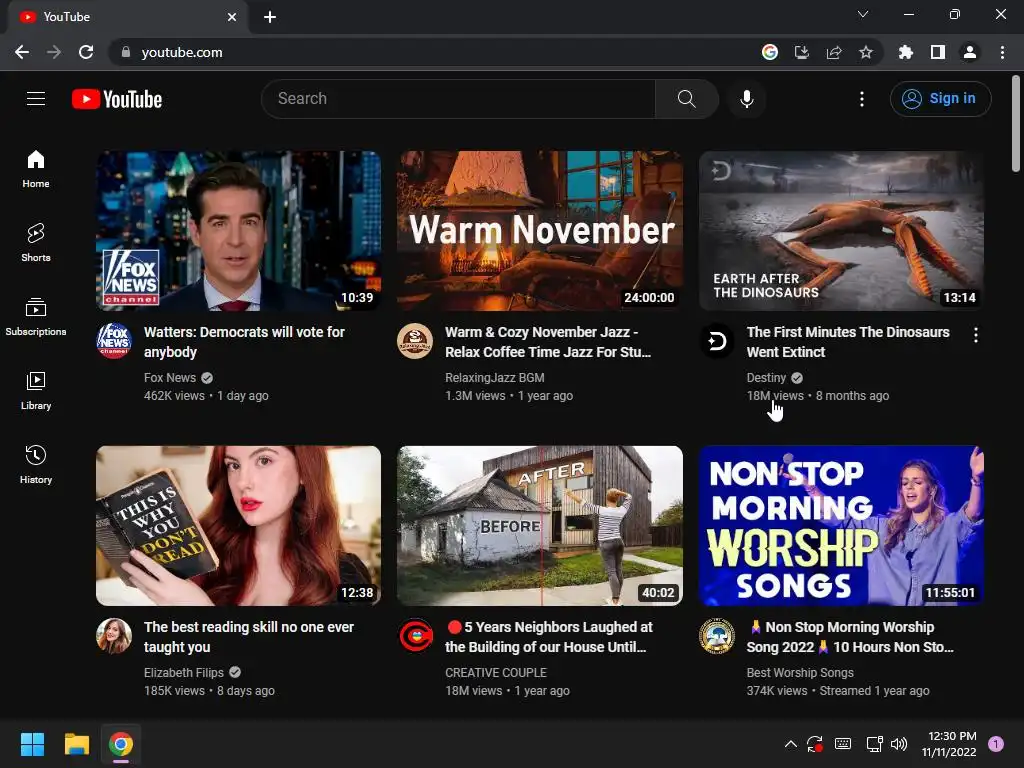Open the three-dot menu on the Dinosaurs video
Image resolution: width=1024 pixels, height=768 pixels.
point(976,335)
